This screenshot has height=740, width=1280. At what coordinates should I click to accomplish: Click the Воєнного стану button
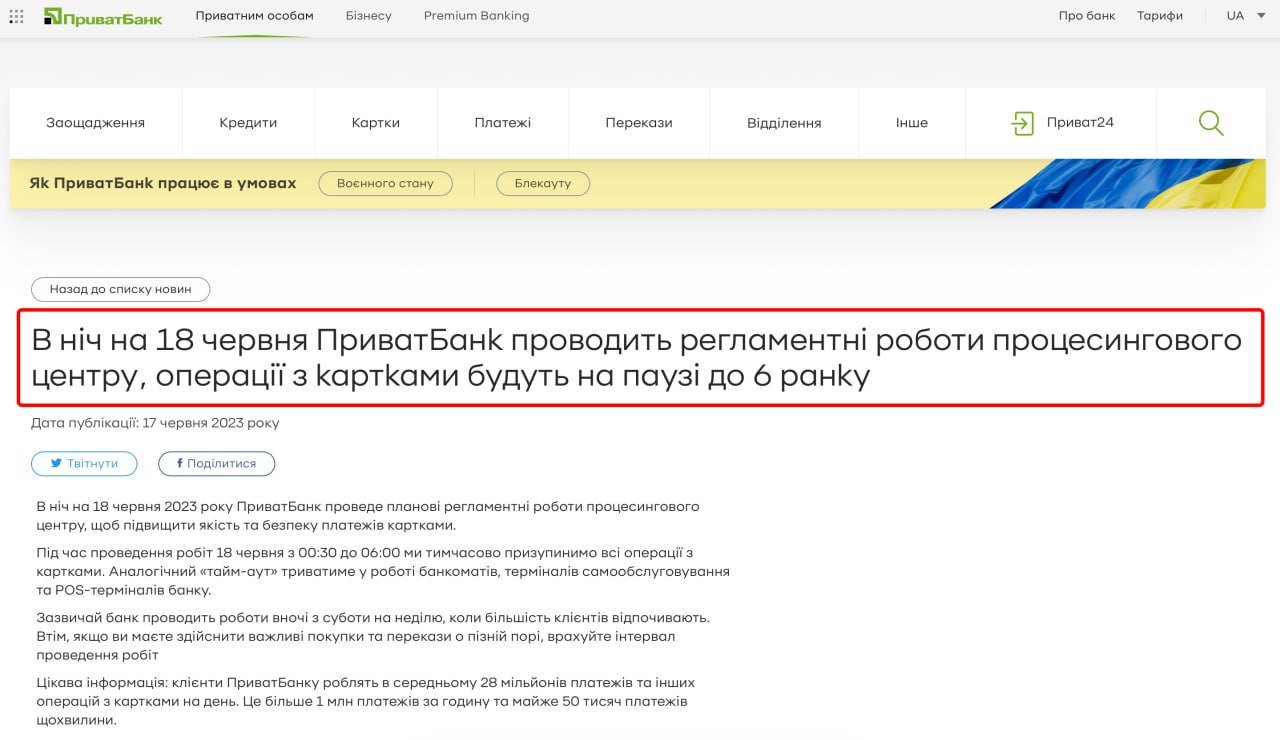(x=385, y=184)
